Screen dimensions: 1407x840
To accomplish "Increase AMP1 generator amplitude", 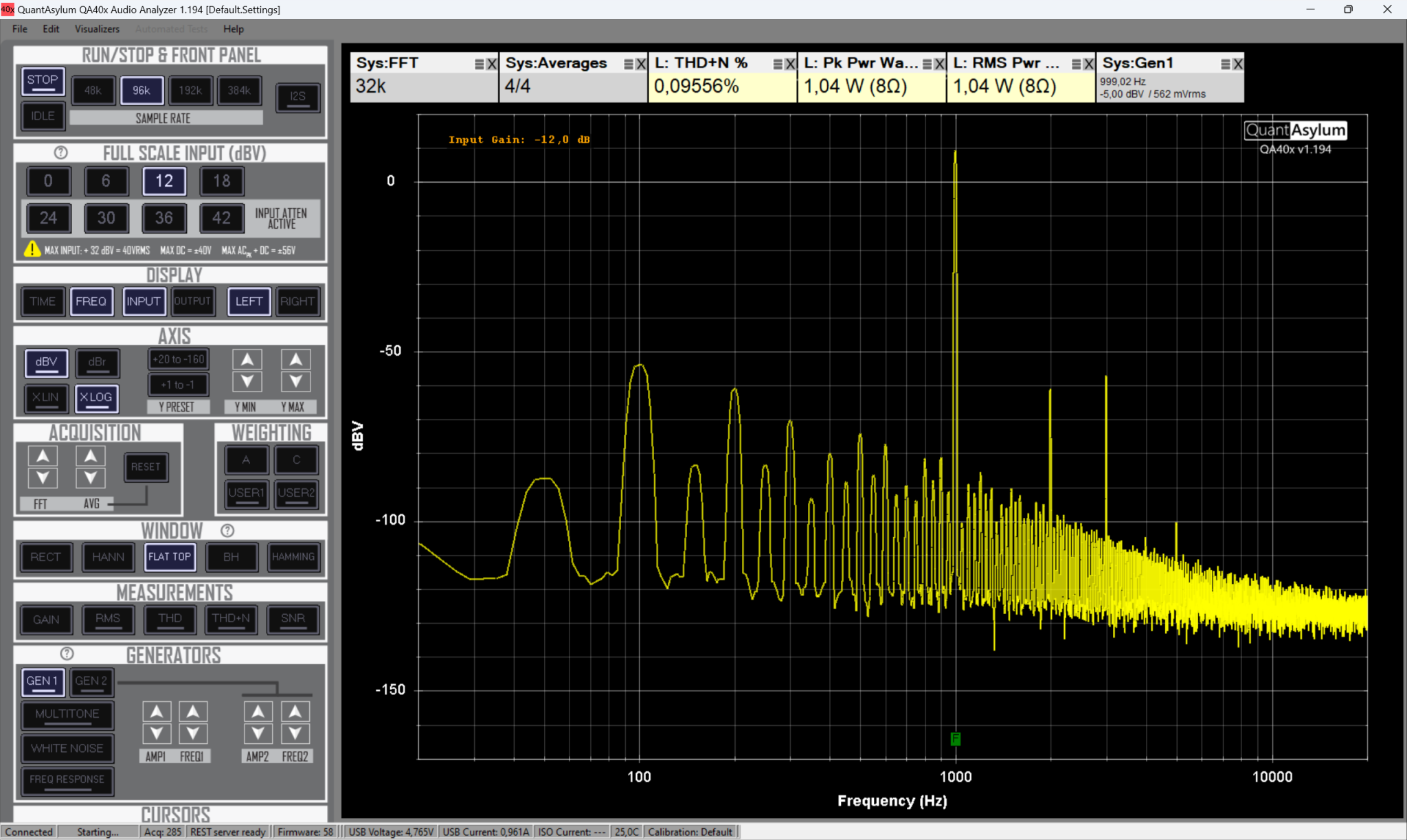I will coord(157,712).
